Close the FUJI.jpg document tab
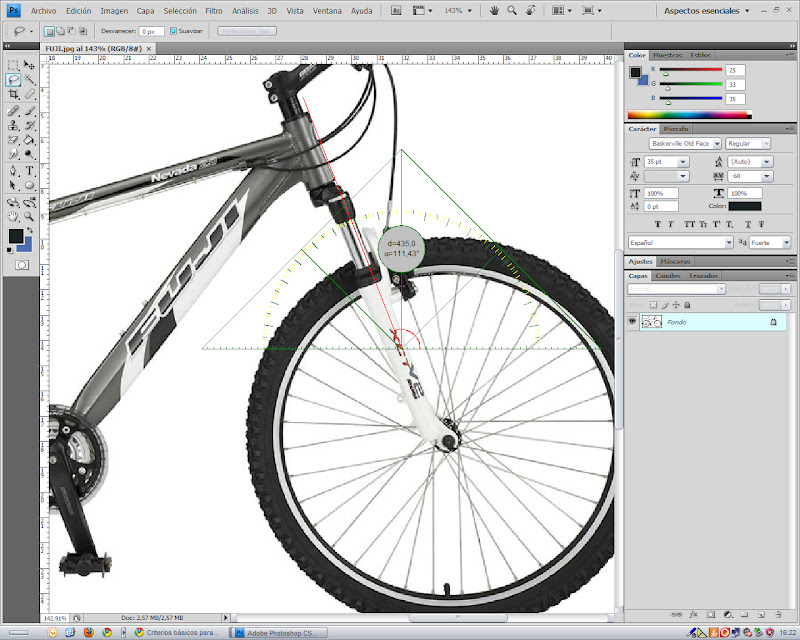The image size is (800, 640). (149, 49)
